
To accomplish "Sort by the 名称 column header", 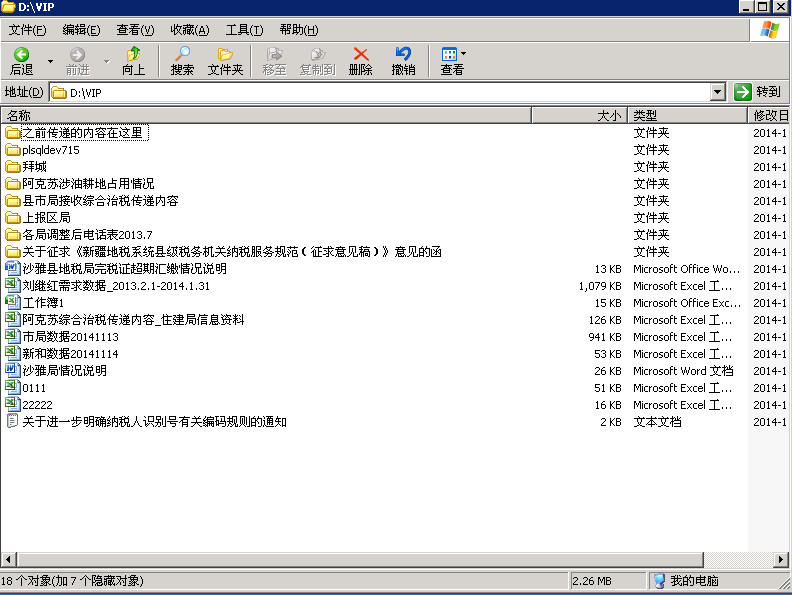I will point(266,115).
